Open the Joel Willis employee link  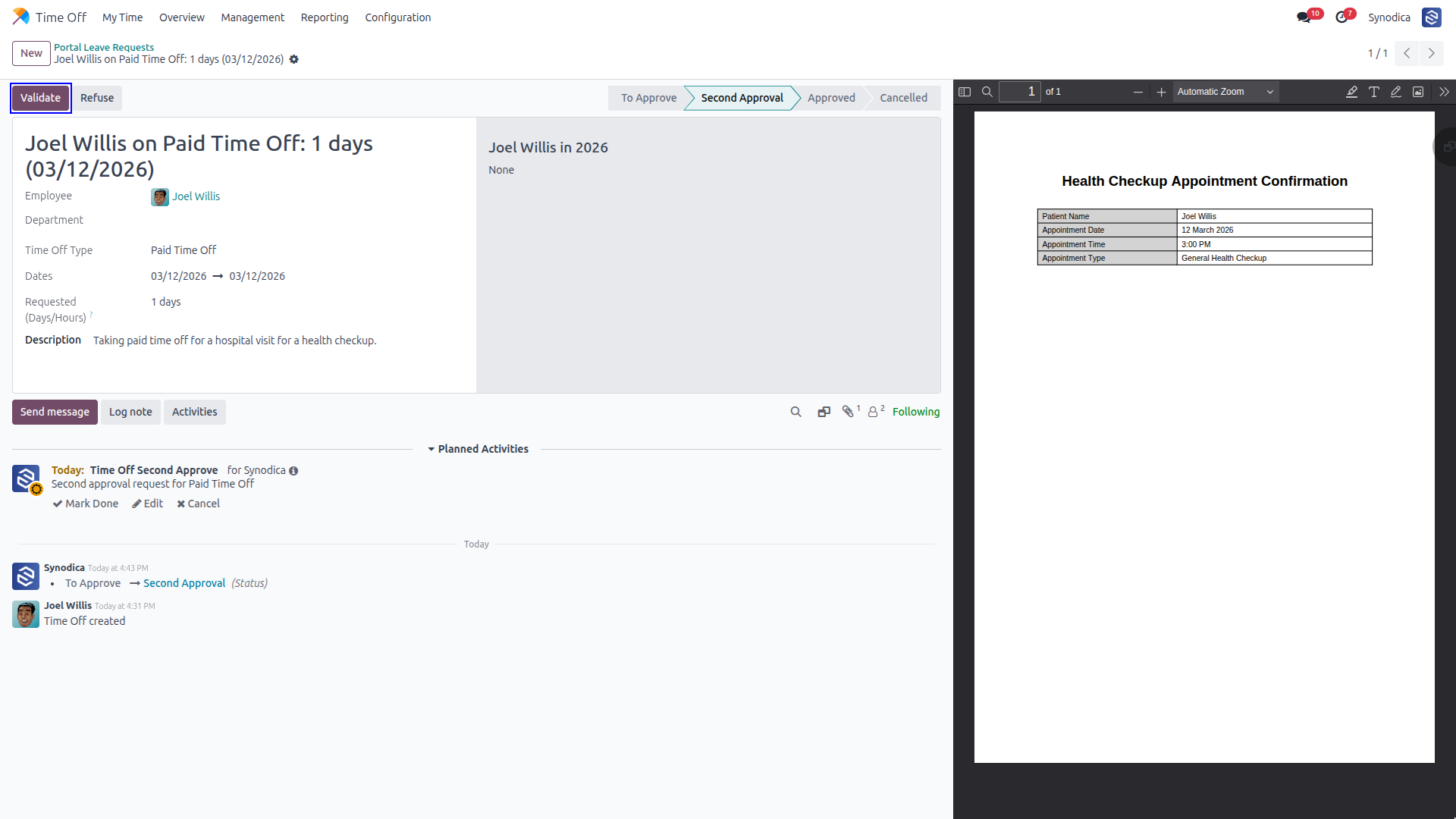point(196,196)
